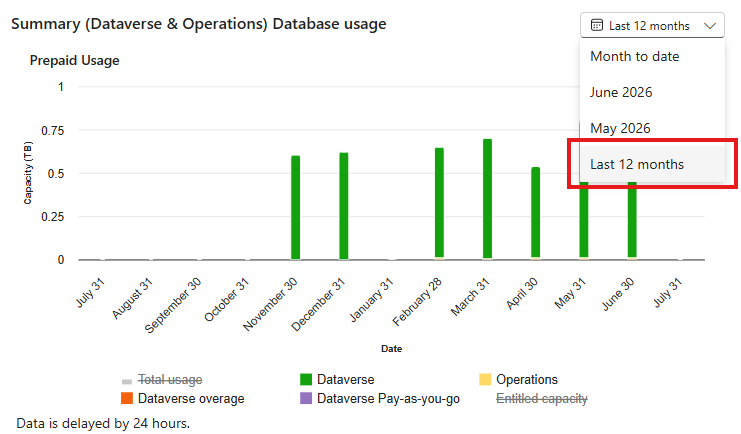The height and width of the screenshot is (434, 741).
Task: Toggle Dataverse Pay-as-you-go legend entry
Action: 380,399
